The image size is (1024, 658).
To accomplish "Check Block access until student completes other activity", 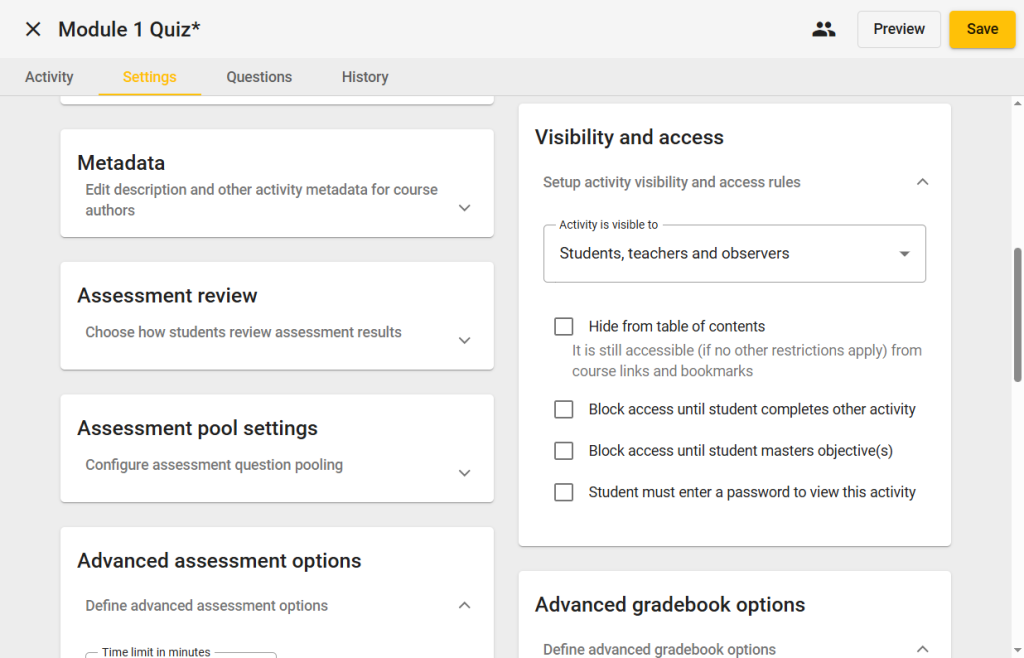I will tap(564, 410).
